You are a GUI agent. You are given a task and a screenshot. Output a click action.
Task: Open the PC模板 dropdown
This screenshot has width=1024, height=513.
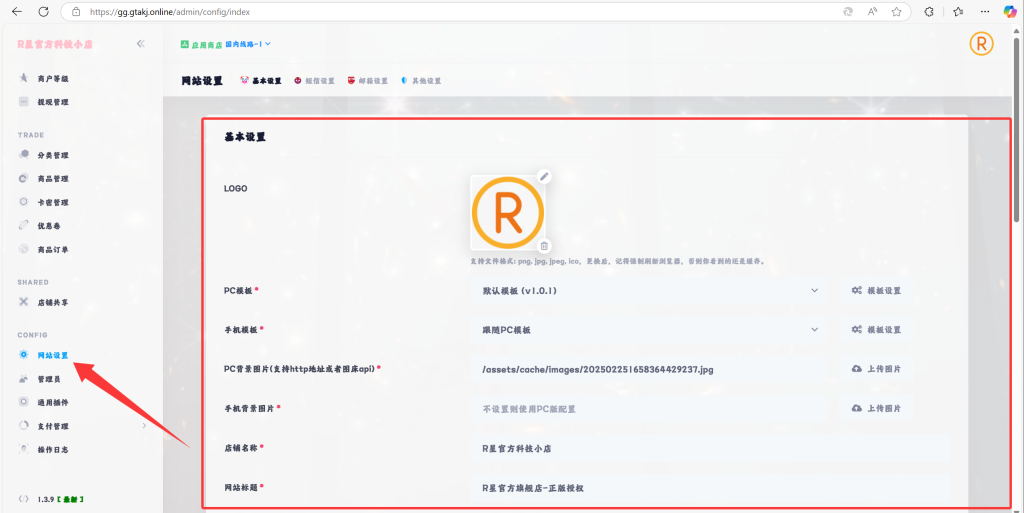click(650, 290)
